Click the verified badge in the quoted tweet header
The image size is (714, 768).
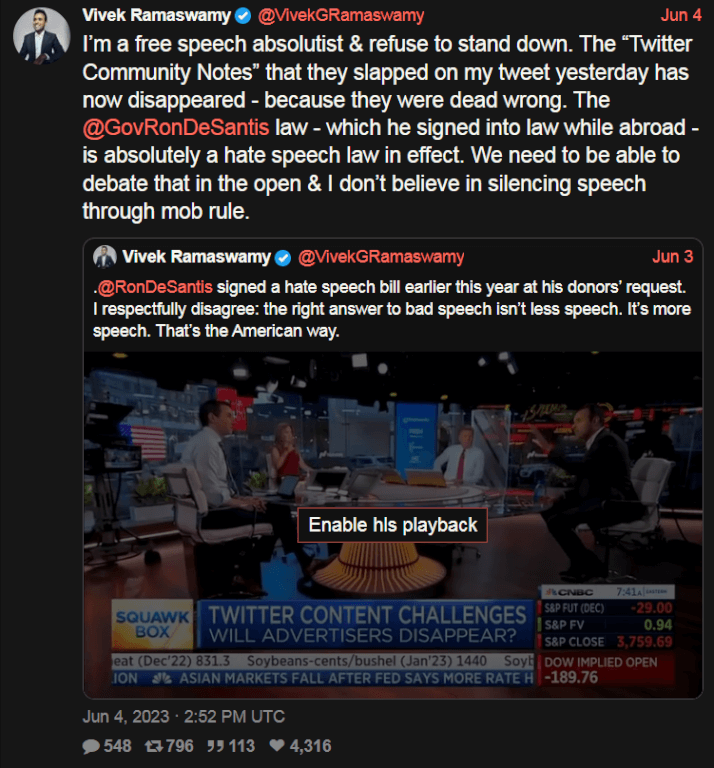point(283,258)
